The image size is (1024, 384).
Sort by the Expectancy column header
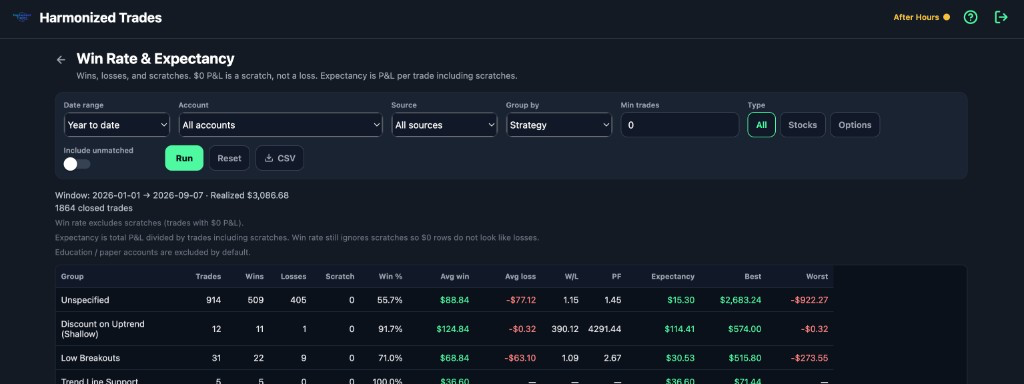point(673,276)
